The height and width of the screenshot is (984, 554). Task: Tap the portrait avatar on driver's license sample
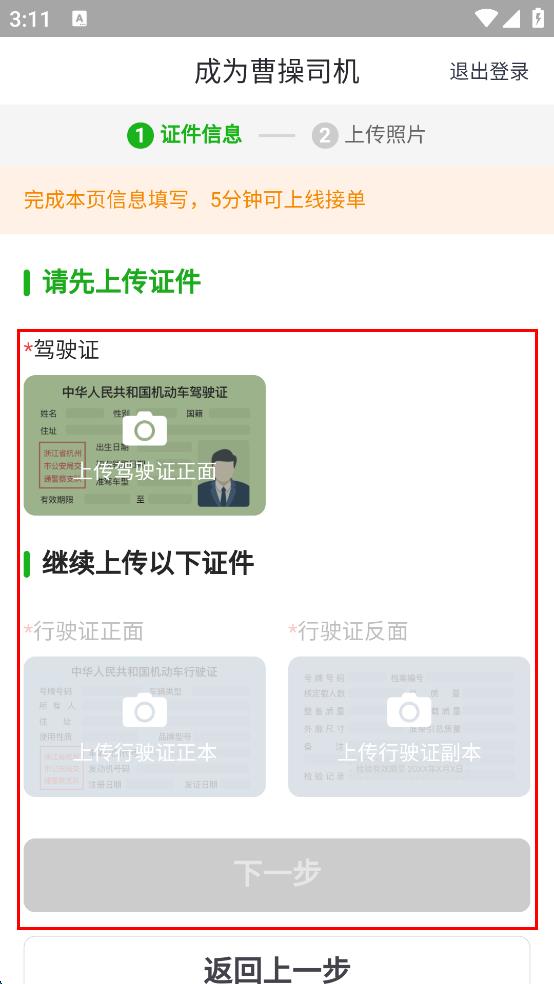click(x=223, y=477)
